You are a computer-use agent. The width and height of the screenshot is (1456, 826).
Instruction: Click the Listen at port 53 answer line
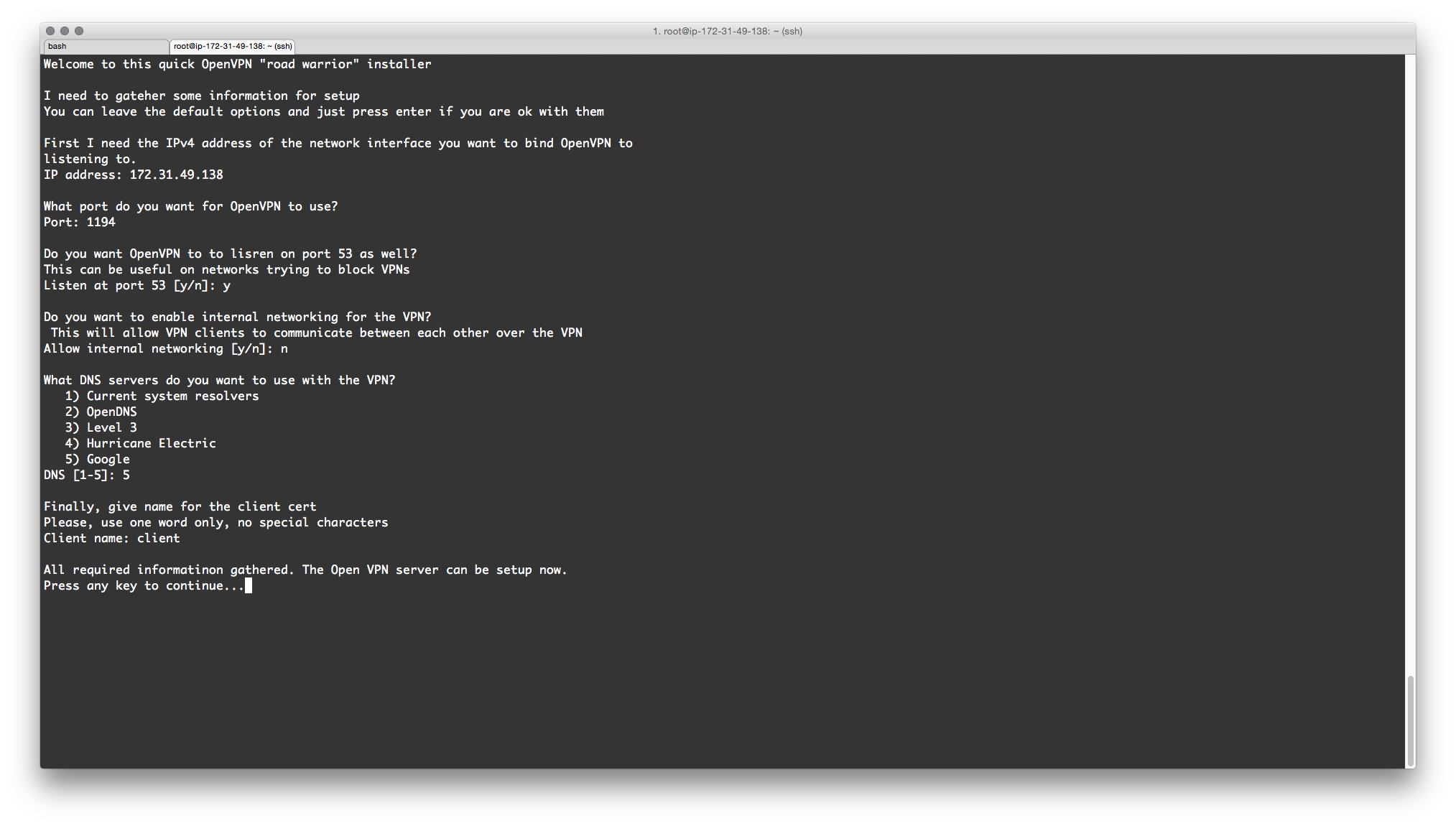137,285
